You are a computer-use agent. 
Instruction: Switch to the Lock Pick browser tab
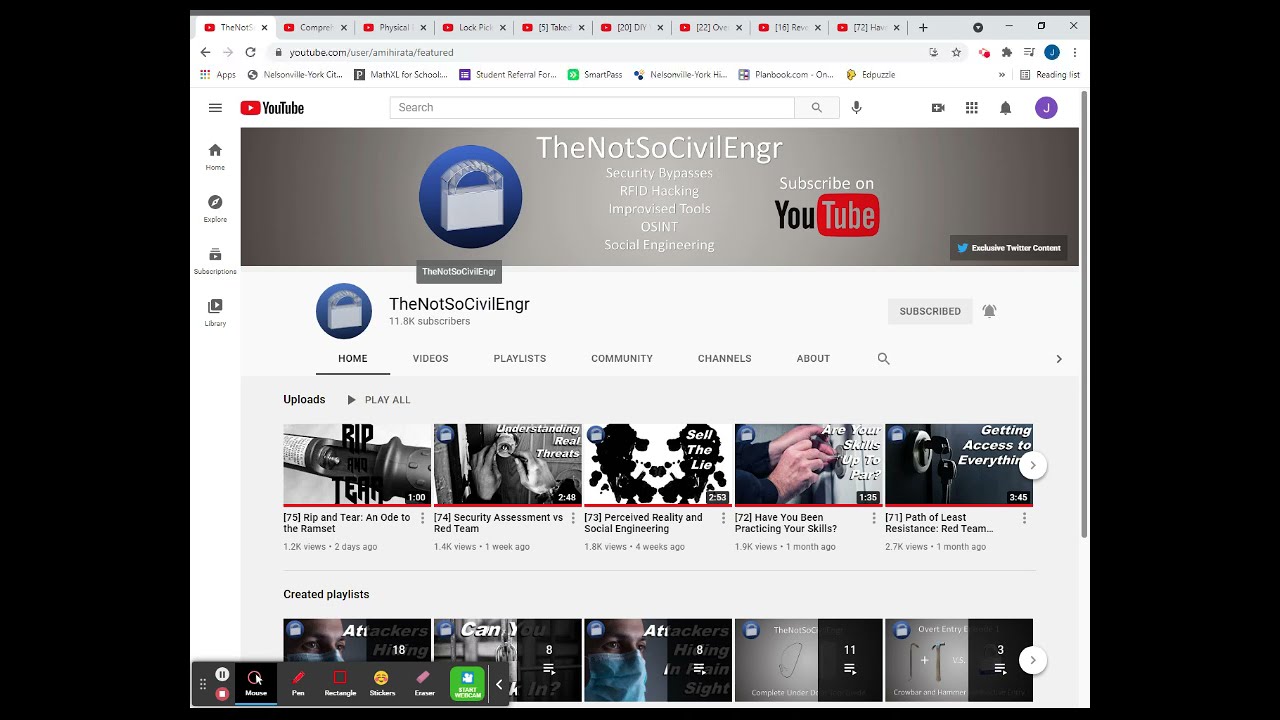click(474, 27)
